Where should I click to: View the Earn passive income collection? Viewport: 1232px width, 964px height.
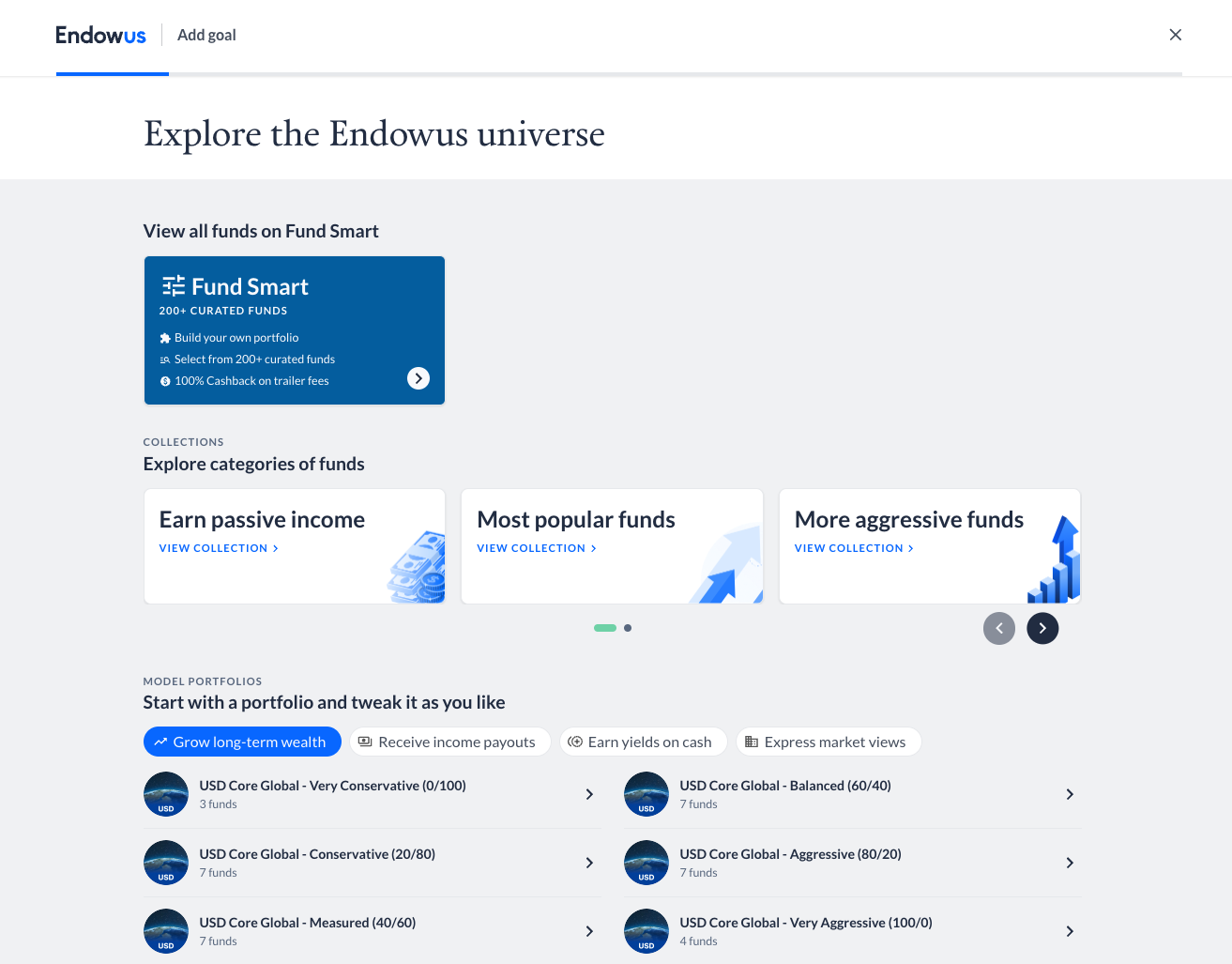pyautogui.click(x=219, y=548)
